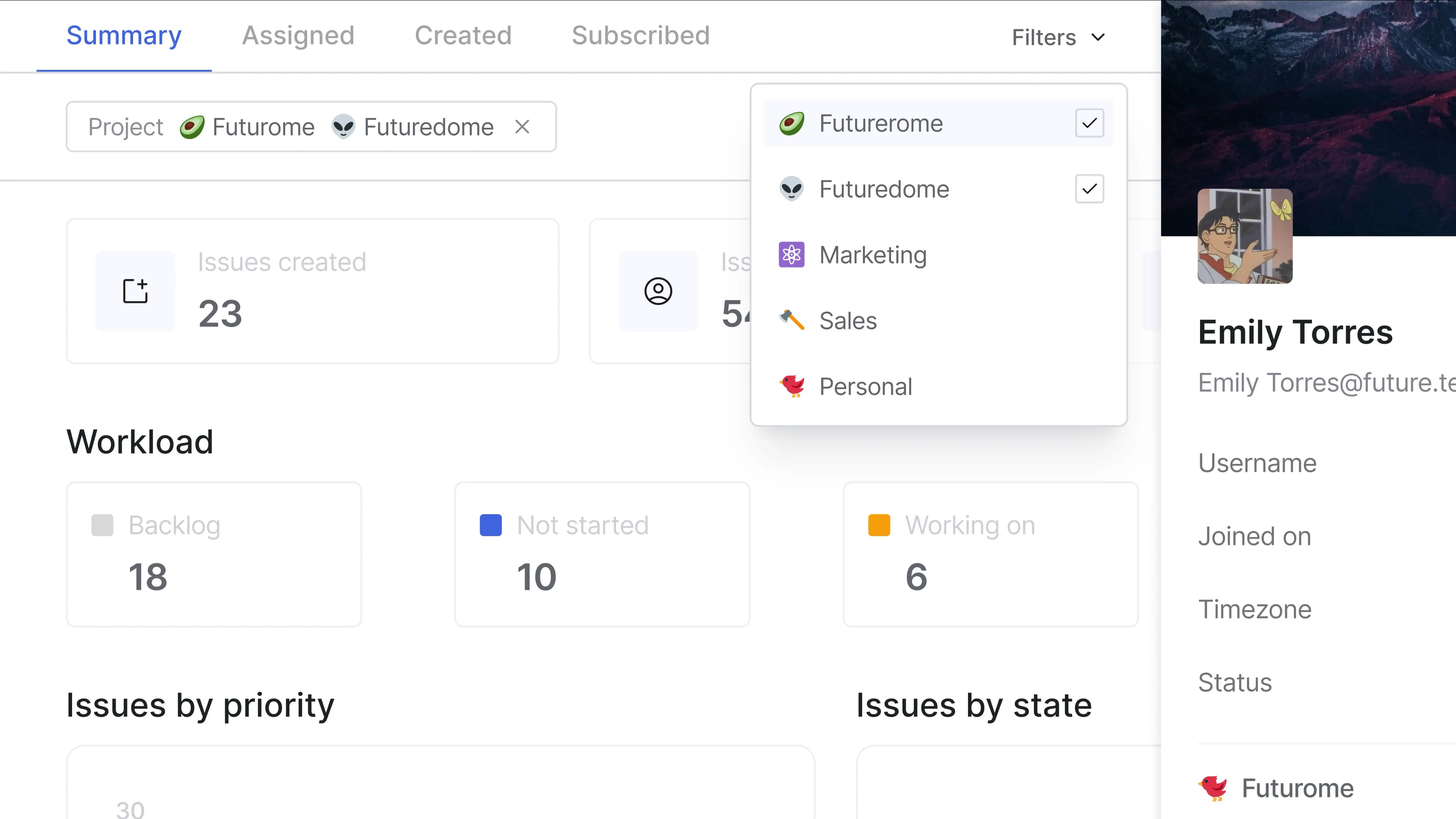
Task: Click the avocado Futurerome project icon in dropdown
Action: pos(791,123)
